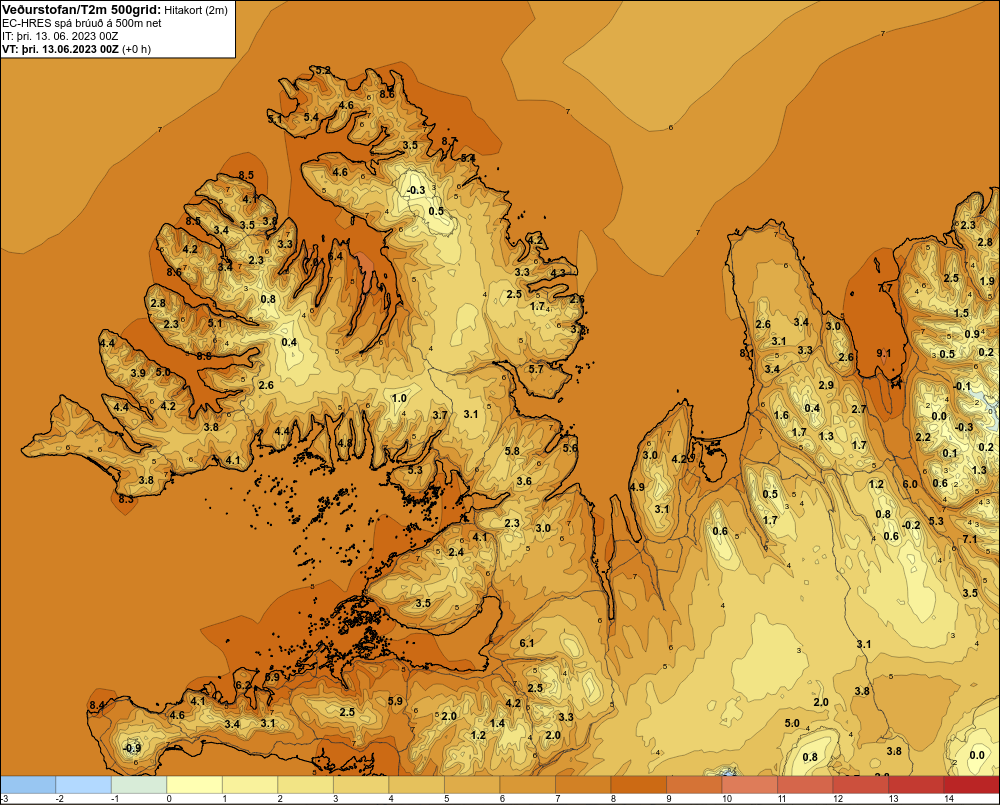Click the 'IT: þri. 13. 06. 2023 00Z' line
Image resolution: width=1000 pixels, height=805 pixels.
click(x=60, y=36)
